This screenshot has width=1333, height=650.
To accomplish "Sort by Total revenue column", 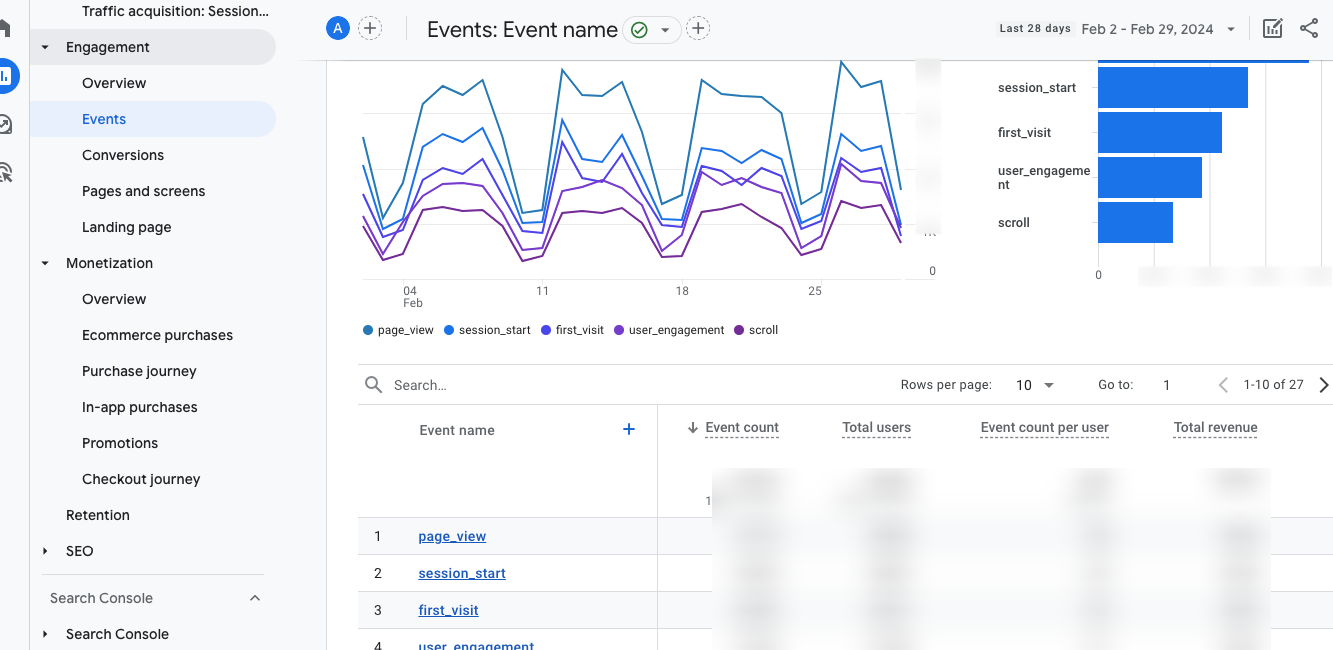I will (x=1215, y=427).
